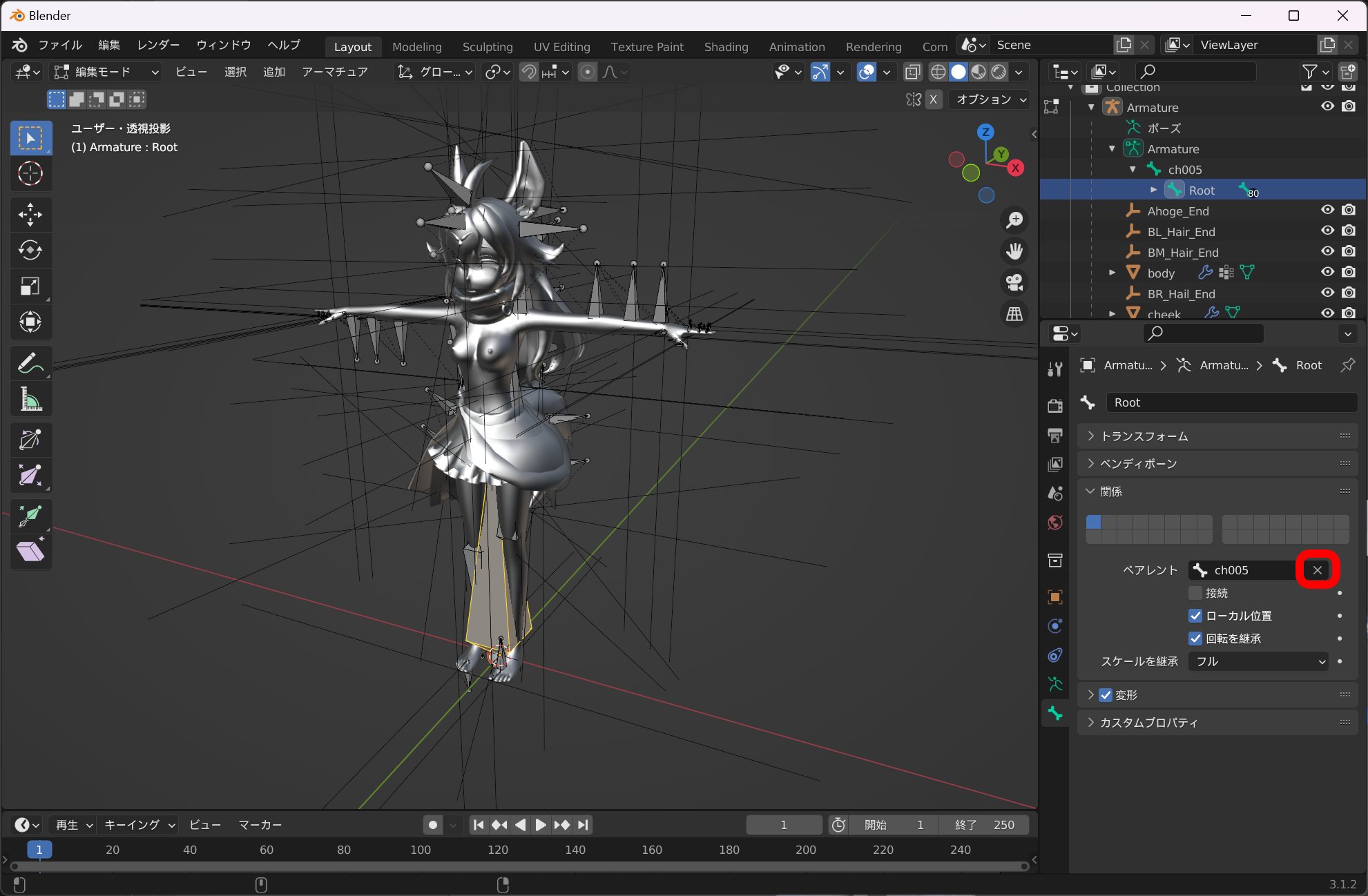Screen dimensions: 1368x896
Task: Hide Ahoge_End with its eye icon
Action: pyautogui.click(x=1327, y=211)
